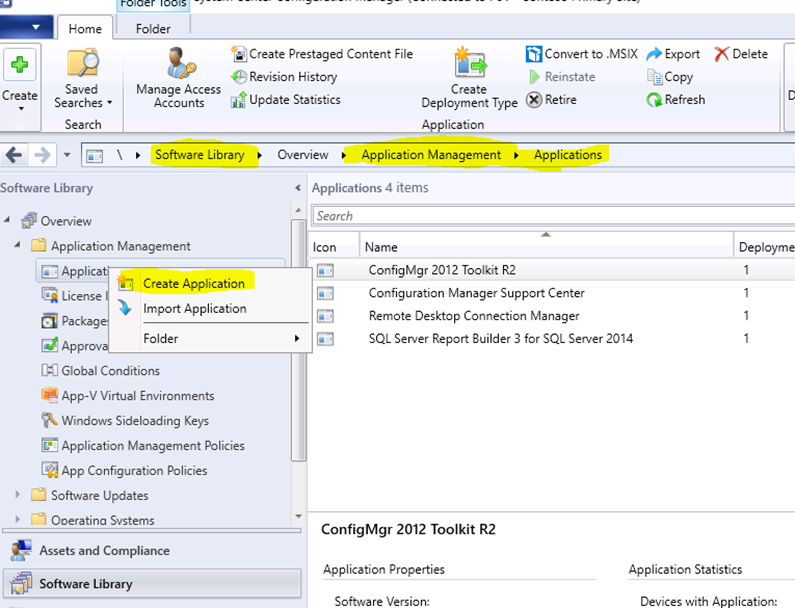
Task: Expand arrow after Application Management breadcrumb
Action: click(x=516, y=155)
